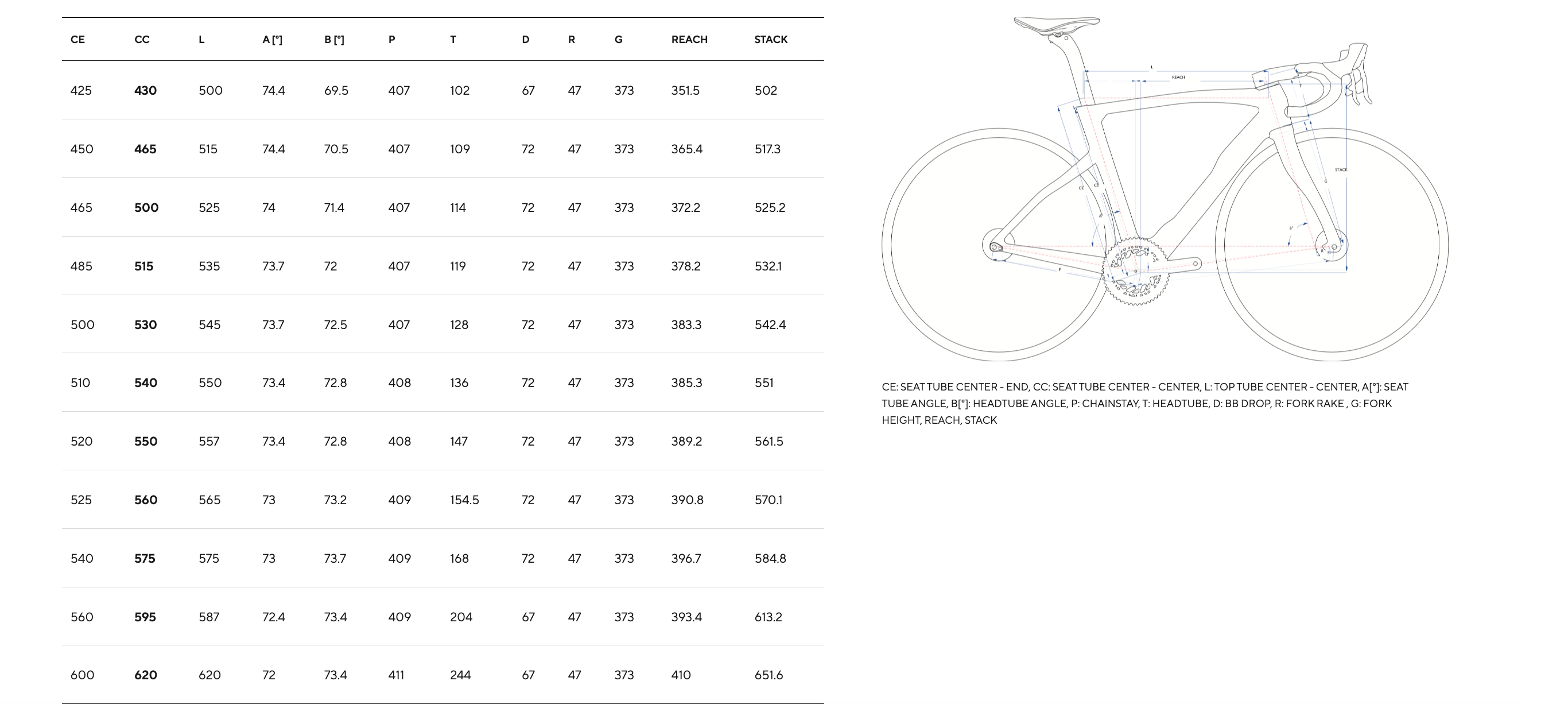Click the A [°] column header
The height and width of the screenshot is (704, 1568).
(272, 40)
